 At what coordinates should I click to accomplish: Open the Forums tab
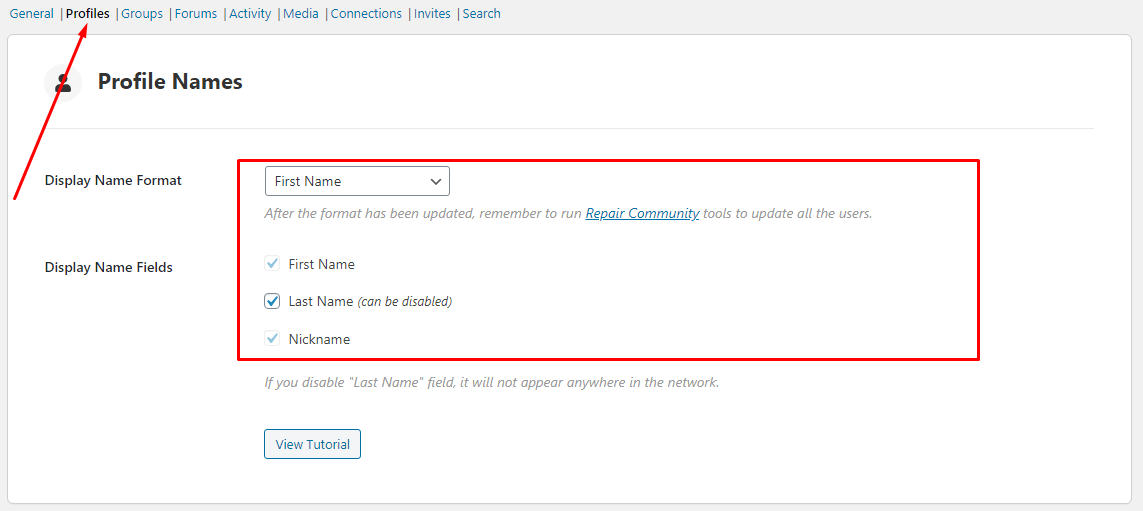coord(196,13)
